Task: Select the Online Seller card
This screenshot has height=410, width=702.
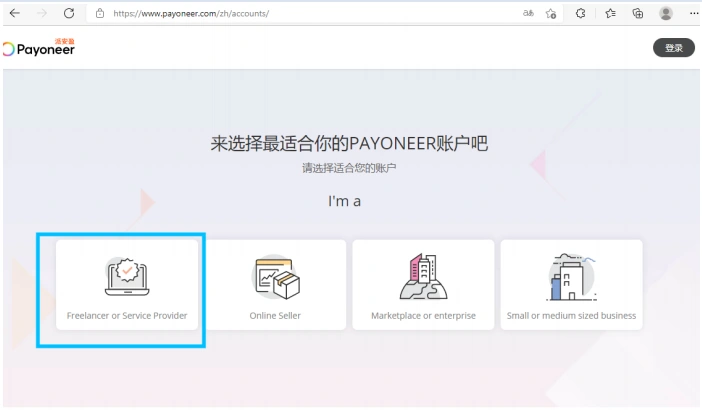Action: (x=275, y=285)
